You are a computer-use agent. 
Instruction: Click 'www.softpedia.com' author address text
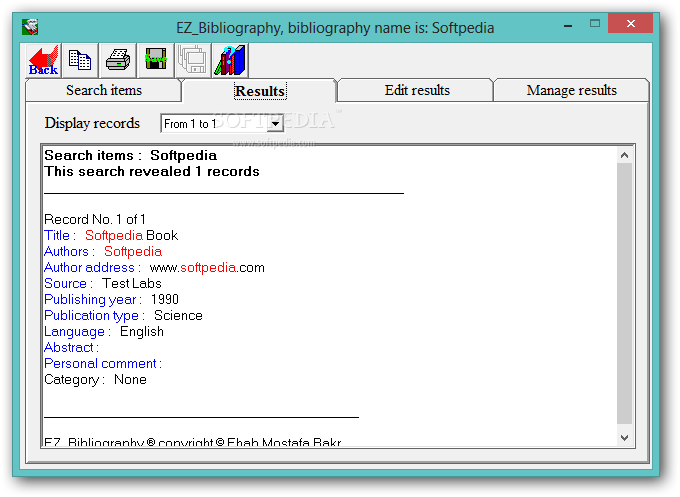[x=207, y=268]
